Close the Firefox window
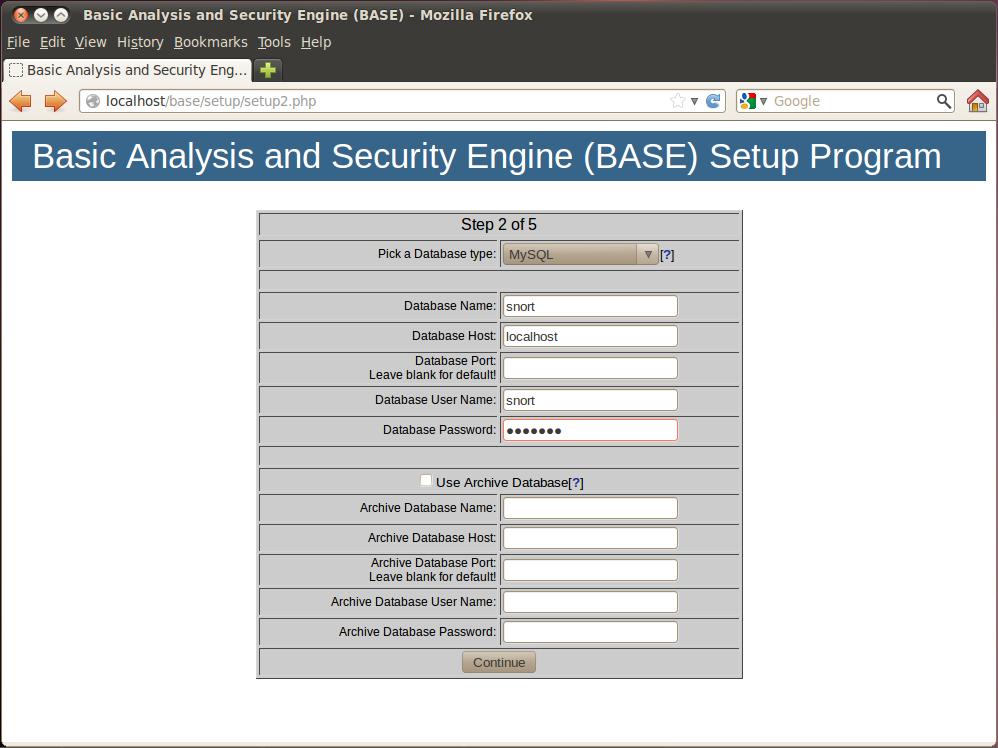This screenshot has height=748, width=998. click(21, 15)
